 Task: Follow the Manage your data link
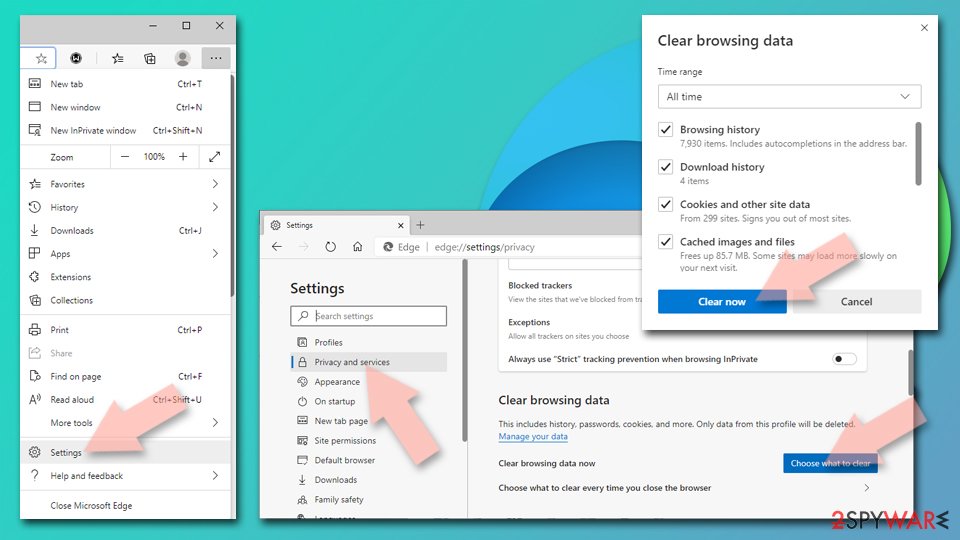(533, 437)
